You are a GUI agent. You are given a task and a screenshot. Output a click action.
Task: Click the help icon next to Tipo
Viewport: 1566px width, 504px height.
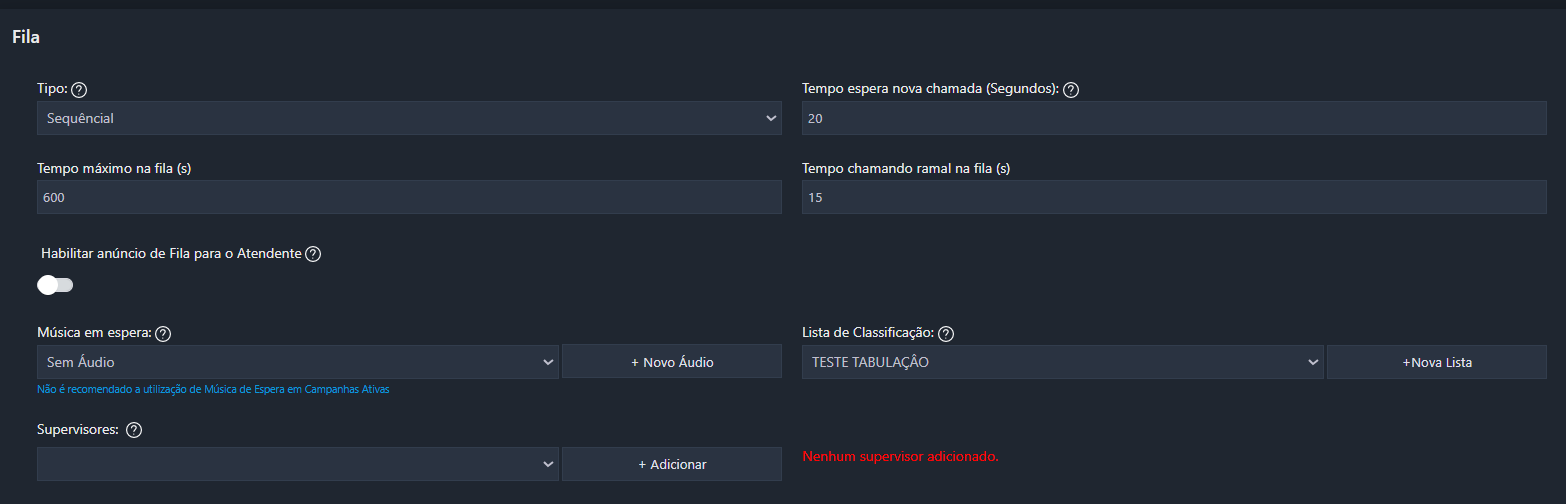tap(80, 90)
